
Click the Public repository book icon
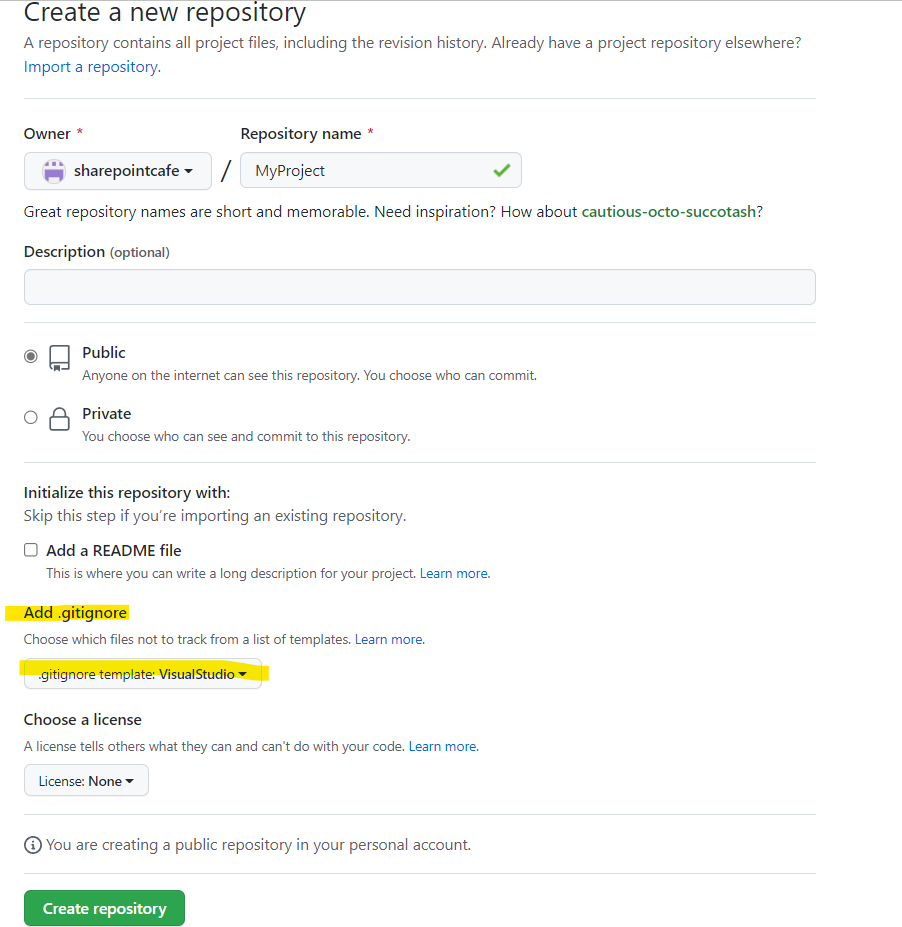pos(59,358)
